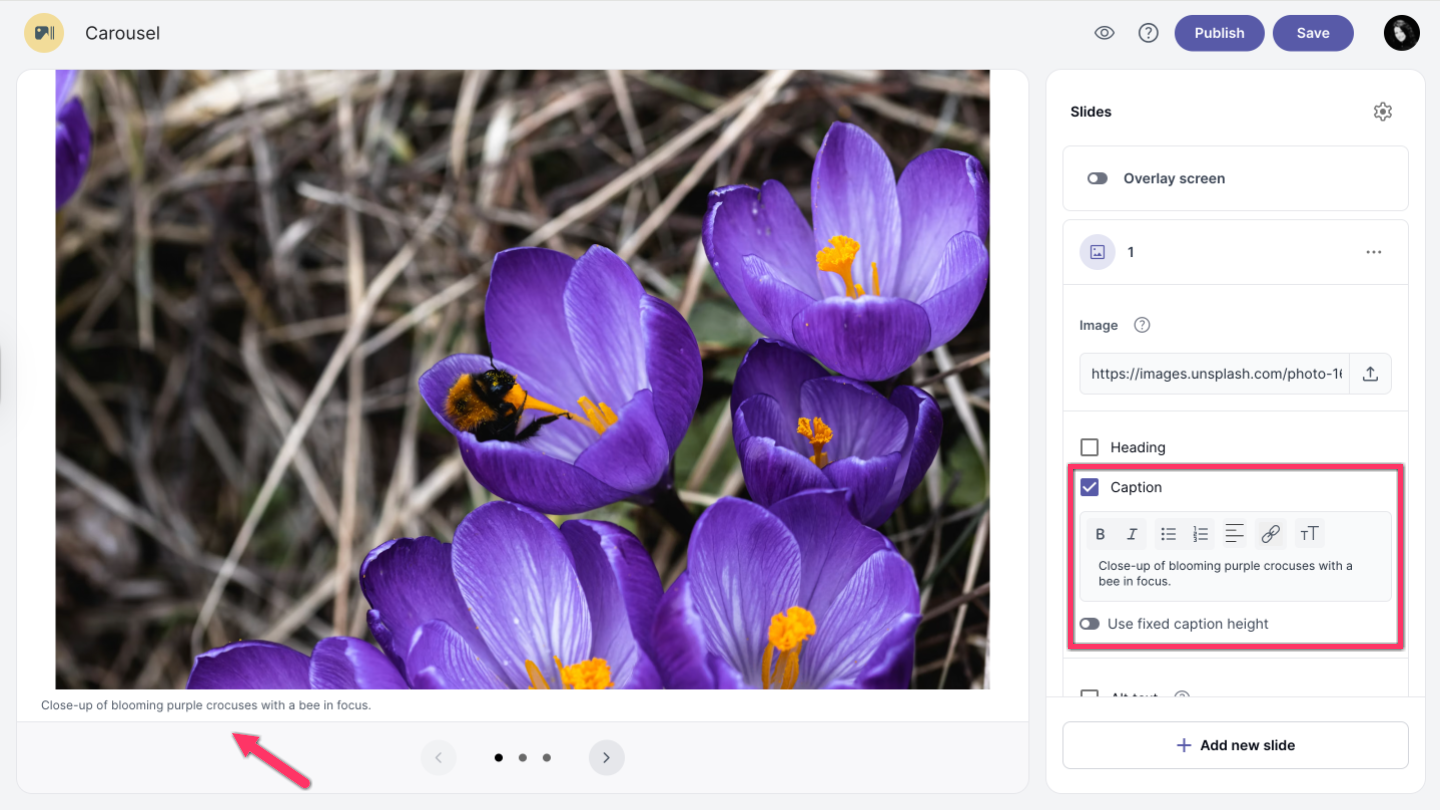The image size is (1440, 810).
Task: Enable the Overlay screen toggle
Action: click(1097, 179)
